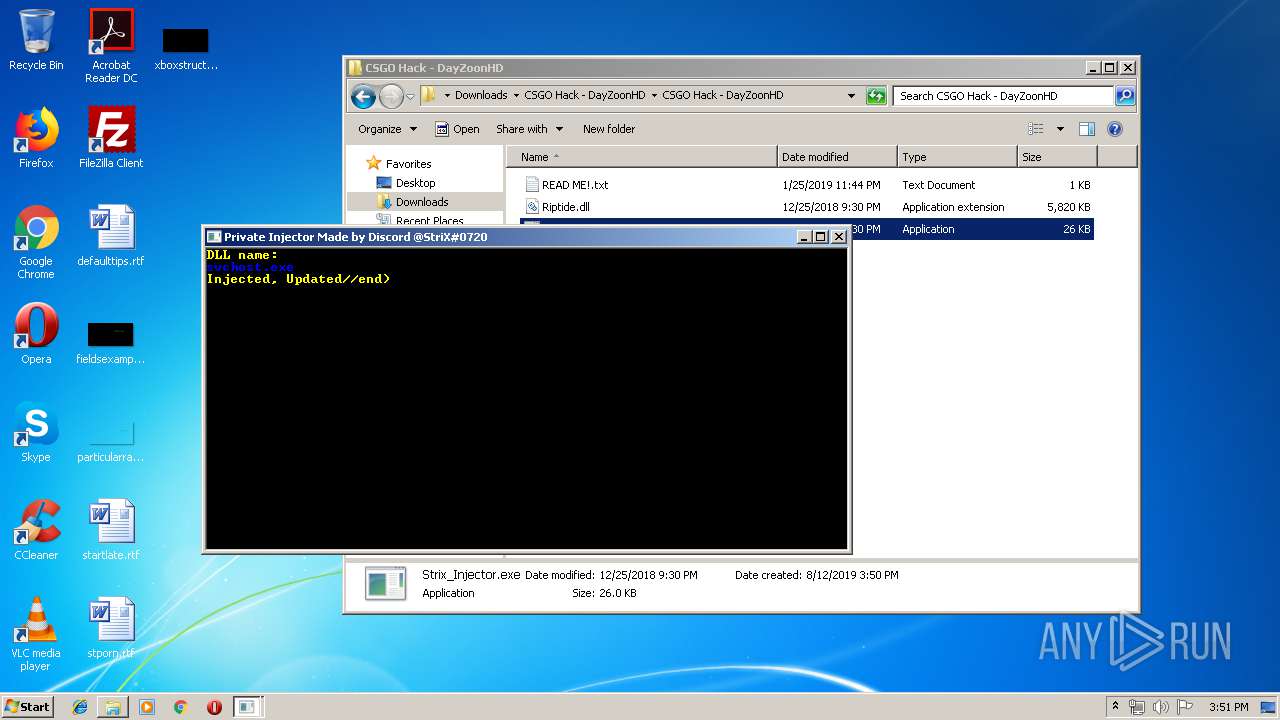
Task: Open the Share with dropdown menu
Action: [529, 129]
